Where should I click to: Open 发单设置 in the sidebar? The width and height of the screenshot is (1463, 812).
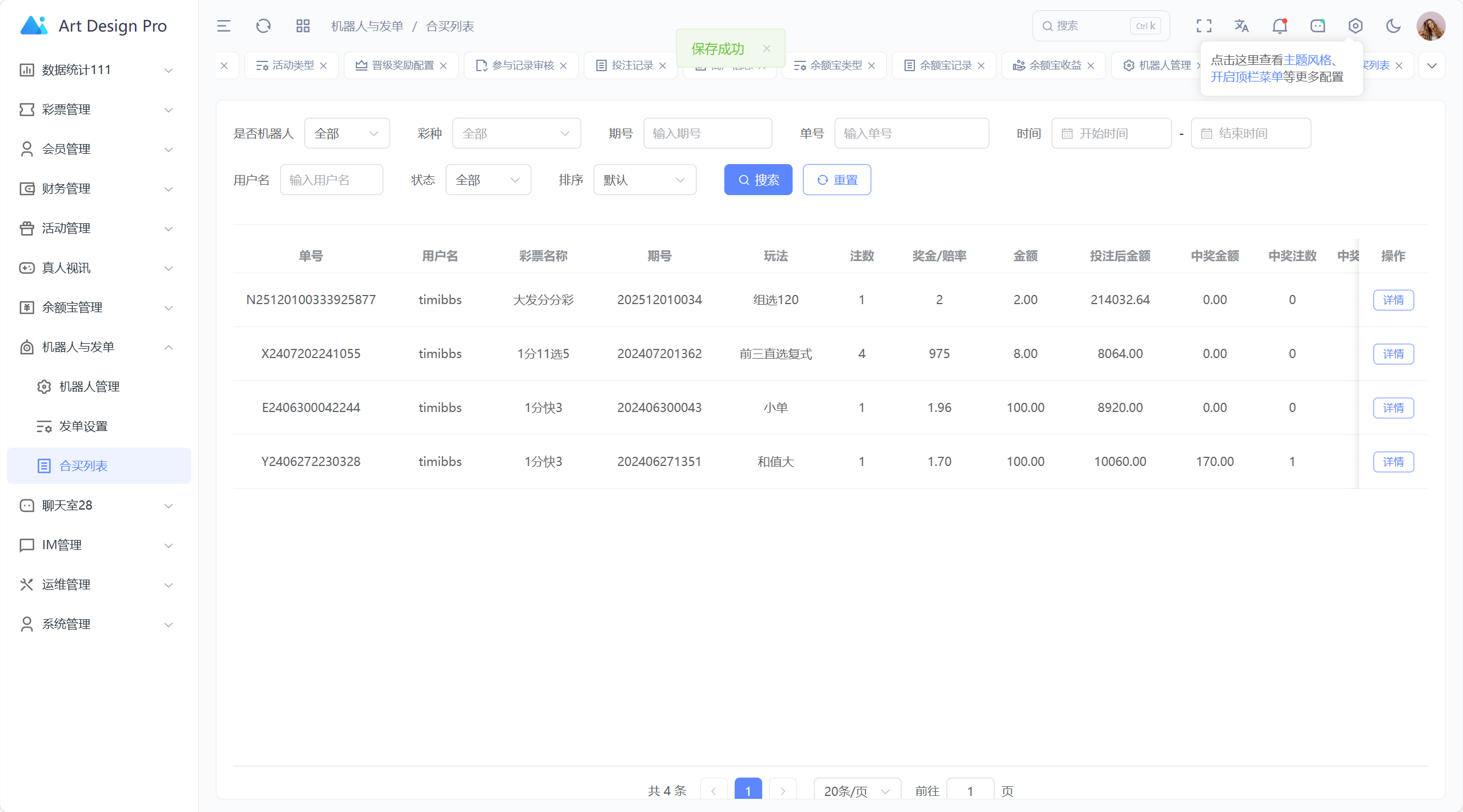click(x=98, y=426)
